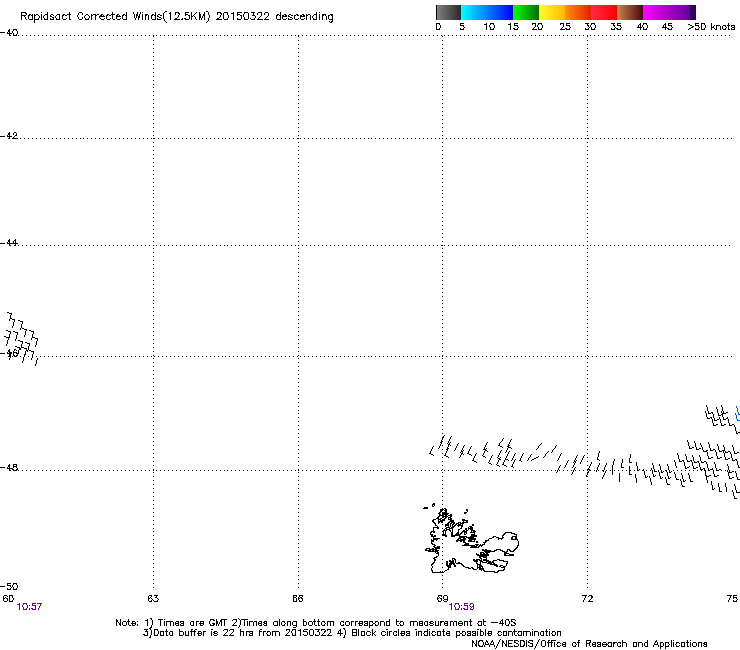This screenshot has width=740, height=650.
Task: Click the NOAA/NESDIS credit text
Action: (x=589, y=644)
